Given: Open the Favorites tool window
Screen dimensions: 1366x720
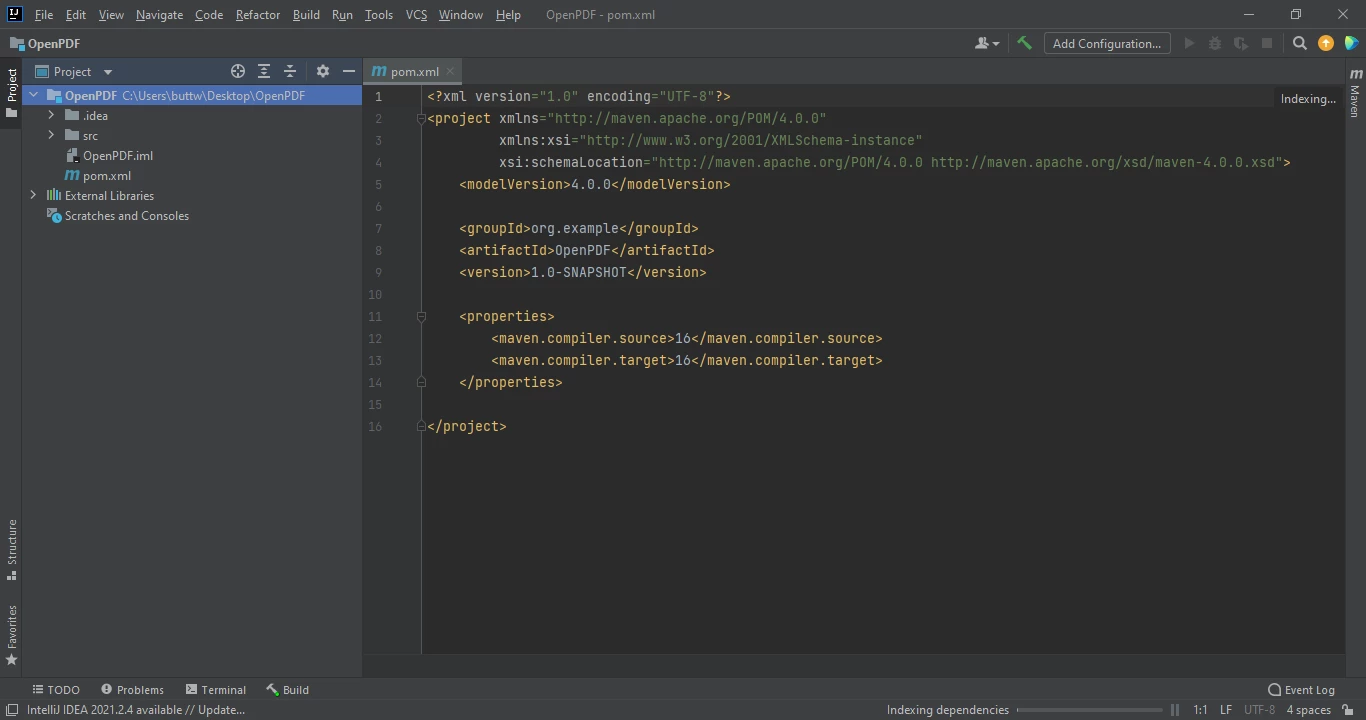Looking at the screenshot, I should [x=11, y=635].
